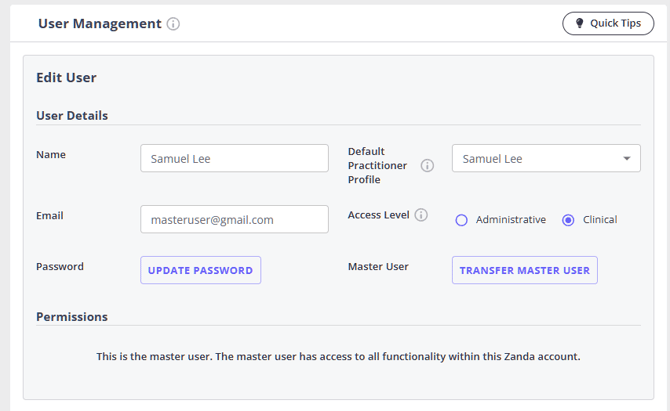Click the Edit User heading
Screen dimensions: 670x411
66,77
